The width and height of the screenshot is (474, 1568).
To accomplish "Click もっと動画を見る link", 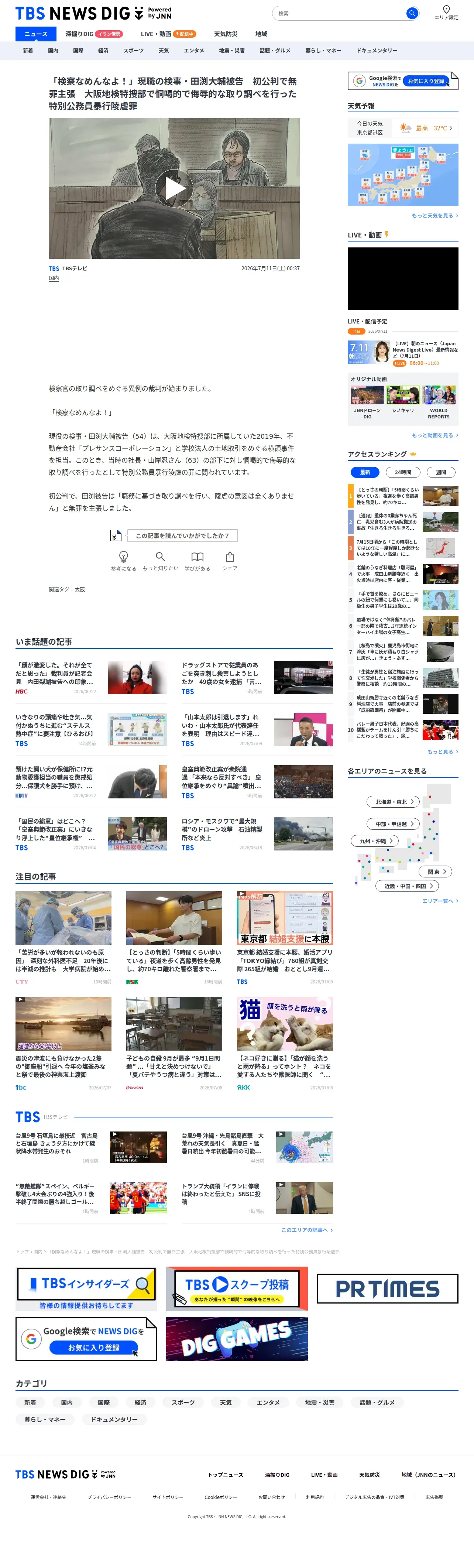I will tap(434, 435).
